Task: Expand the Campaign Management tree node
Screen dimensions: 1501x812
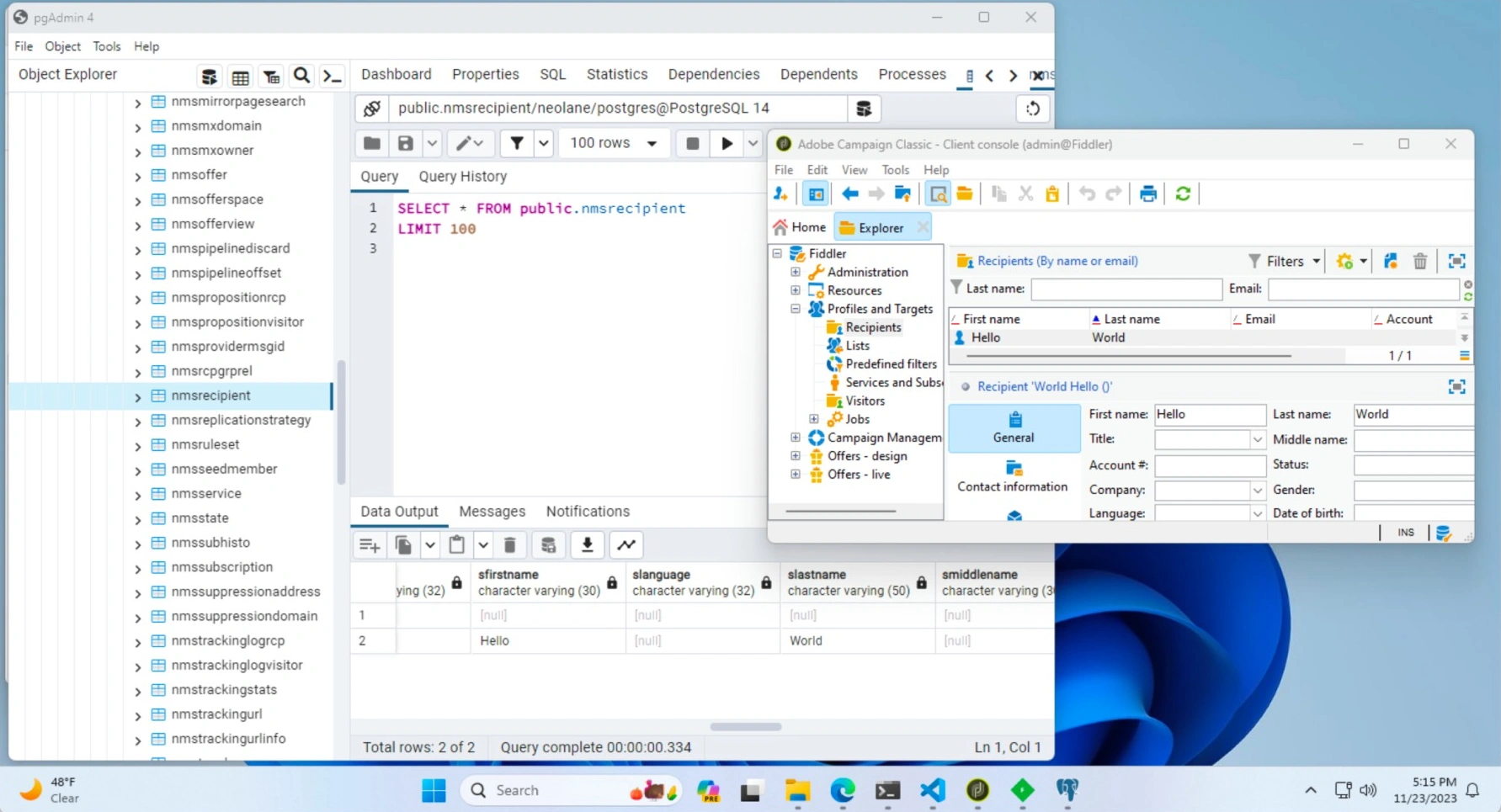Action: (x=796, y=438)
